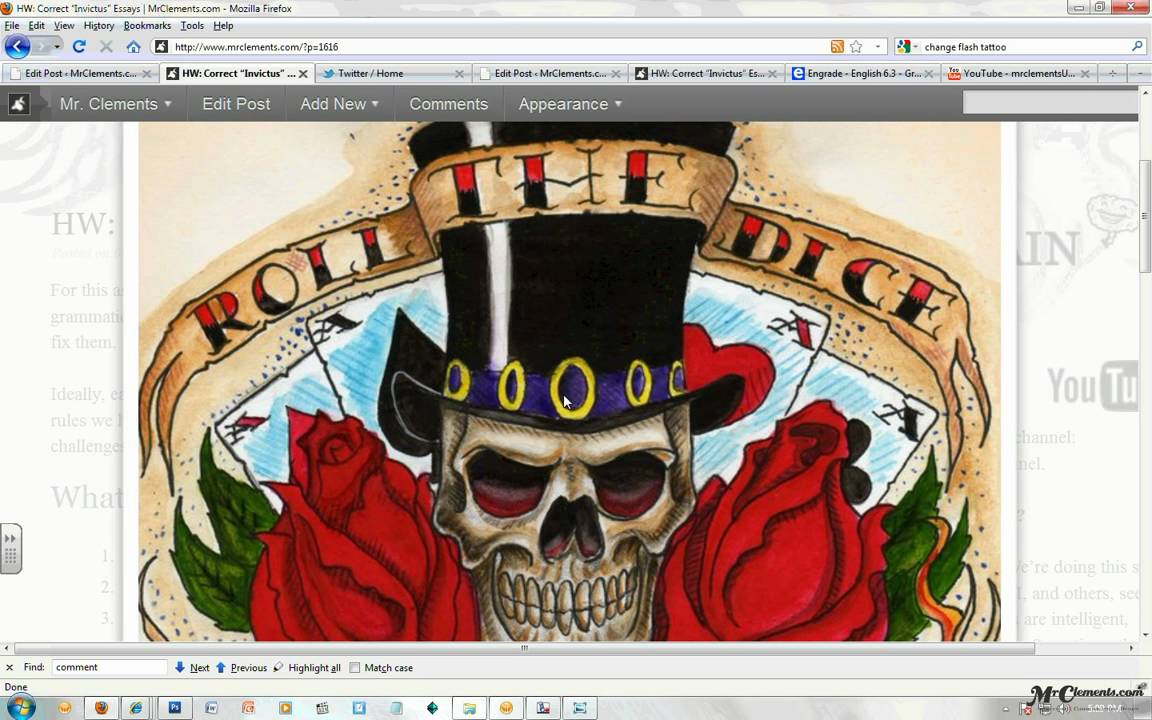Image resolution: width=1152 pixels, height=720 pixels.
Task: Expand the Mr. Clements admin menu
Action: [x=115, y=104]
